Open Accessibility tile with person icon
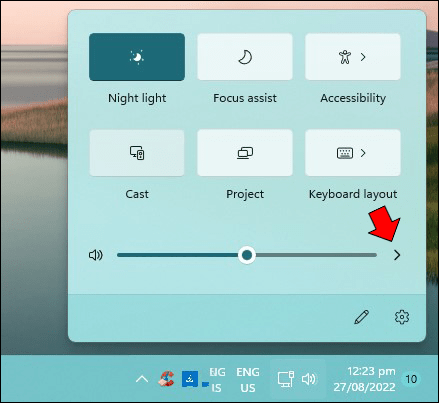The width and height of the screenshot is (439, 403). 345,57
